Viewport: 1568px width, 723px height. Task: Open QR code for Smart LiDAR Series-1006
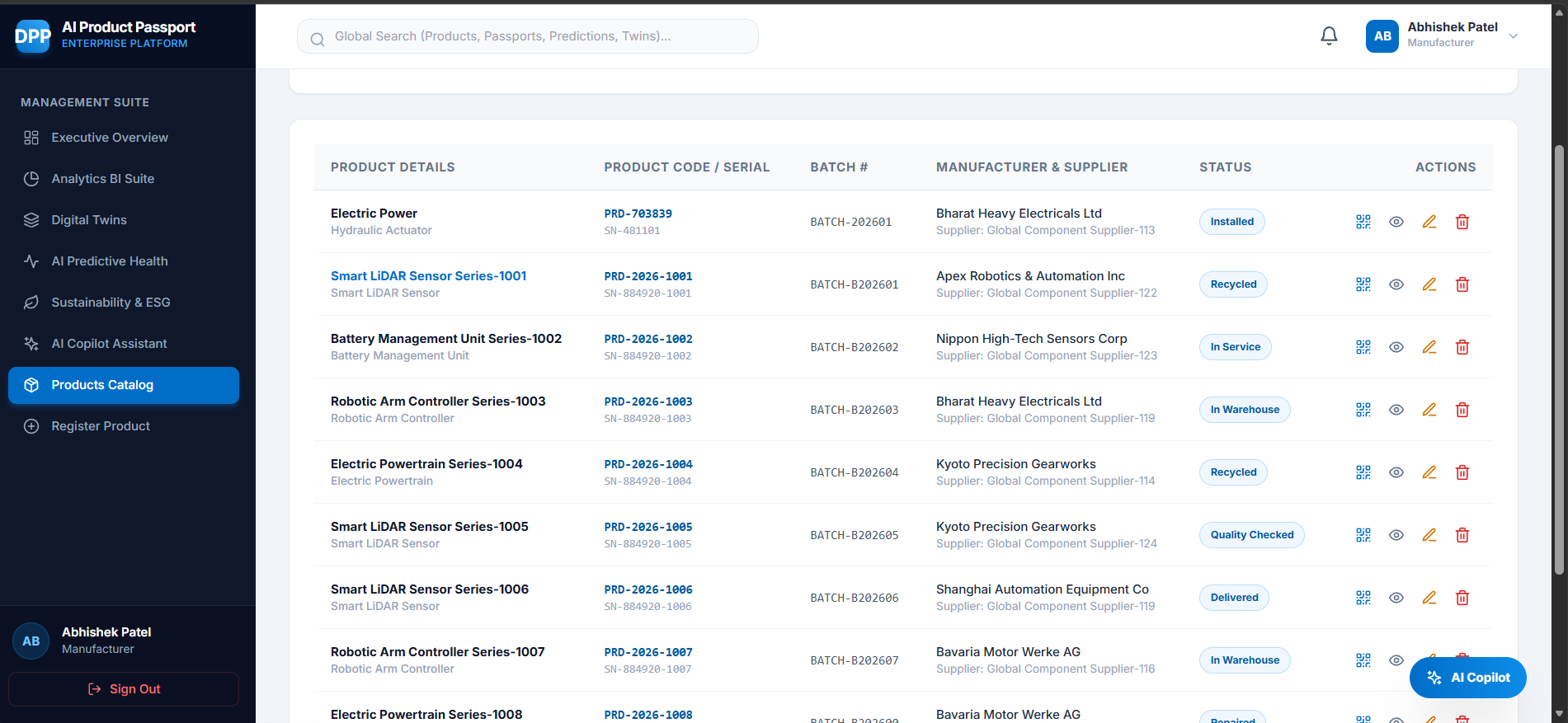tap(1363, 598)
